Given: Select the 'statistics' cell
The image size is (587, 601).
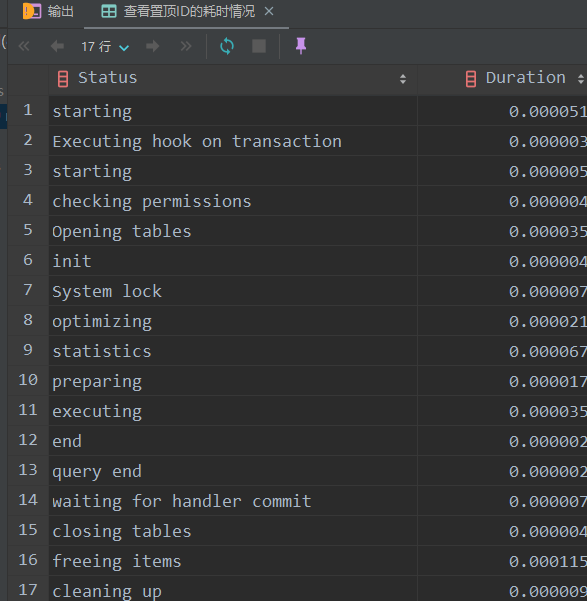Looking at the screenshot, I should coord(233,351).
